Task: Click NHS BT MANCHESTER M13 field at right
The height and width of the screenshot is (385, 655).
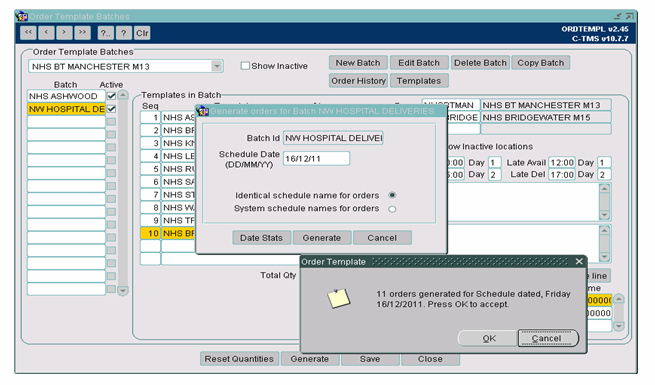Action: click(546, 105)
